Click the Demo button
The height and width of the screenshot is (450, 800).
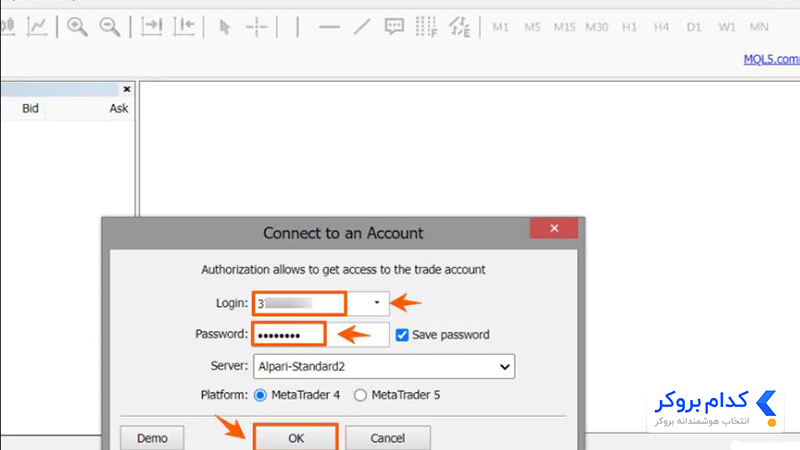point(152,438)
